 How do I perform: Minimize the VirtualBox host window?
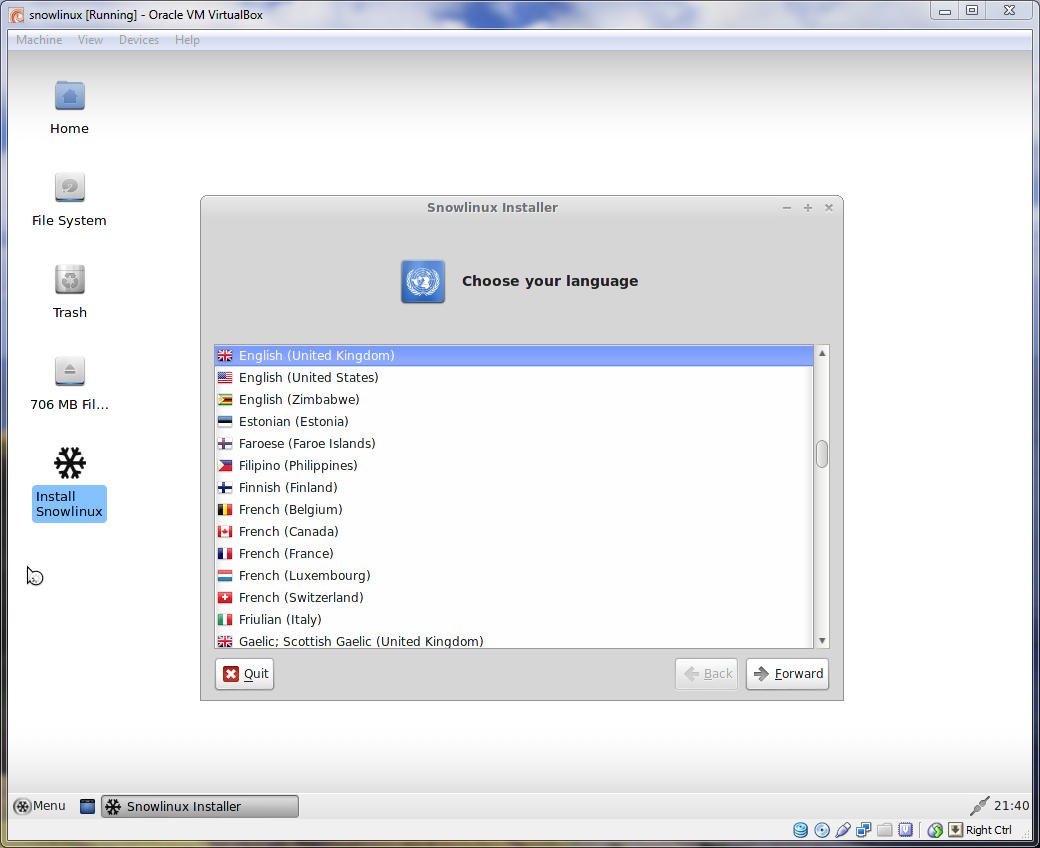[944, 11]
